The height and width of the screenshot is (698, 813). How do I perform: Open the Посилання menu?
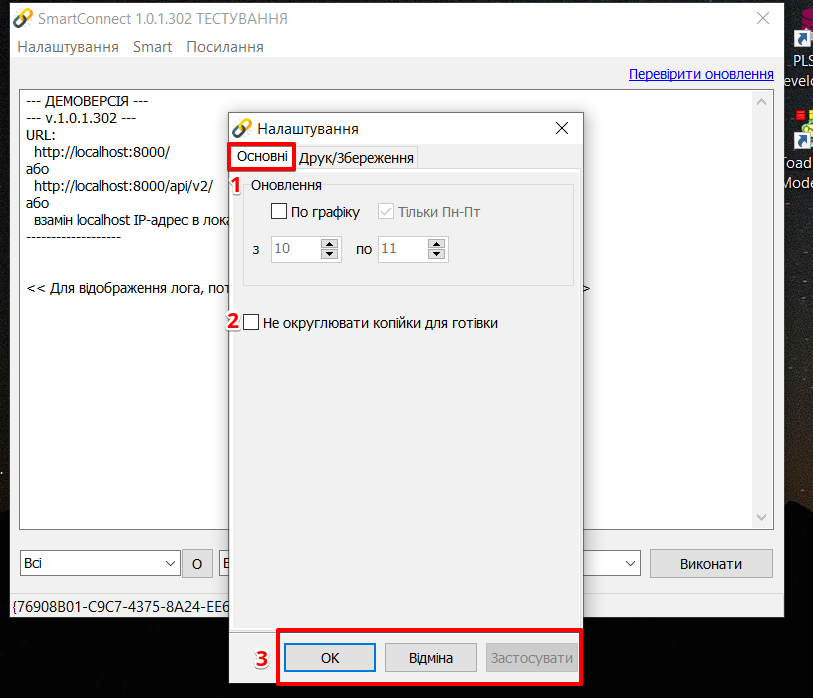[225, 47]
